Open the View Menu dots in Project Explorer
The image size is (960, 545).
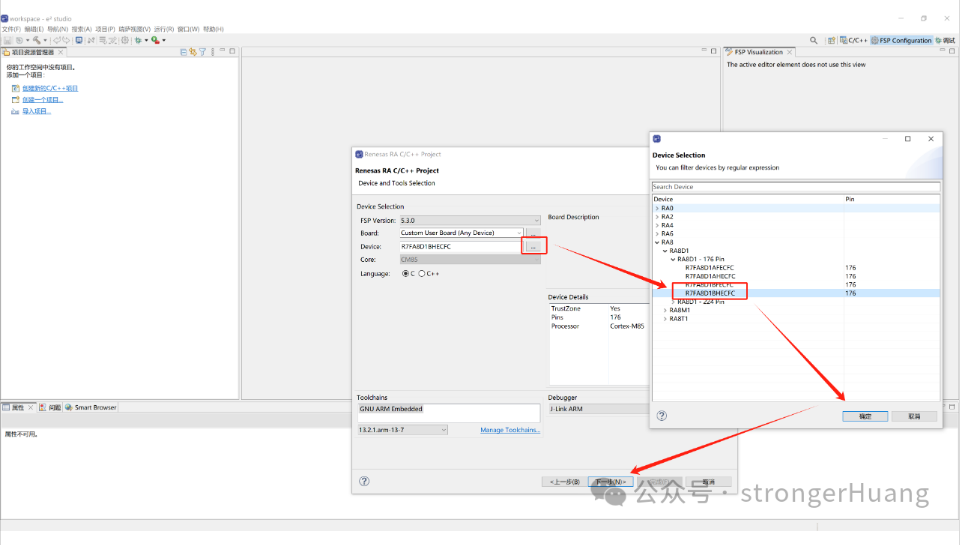(x=212, y=52)
